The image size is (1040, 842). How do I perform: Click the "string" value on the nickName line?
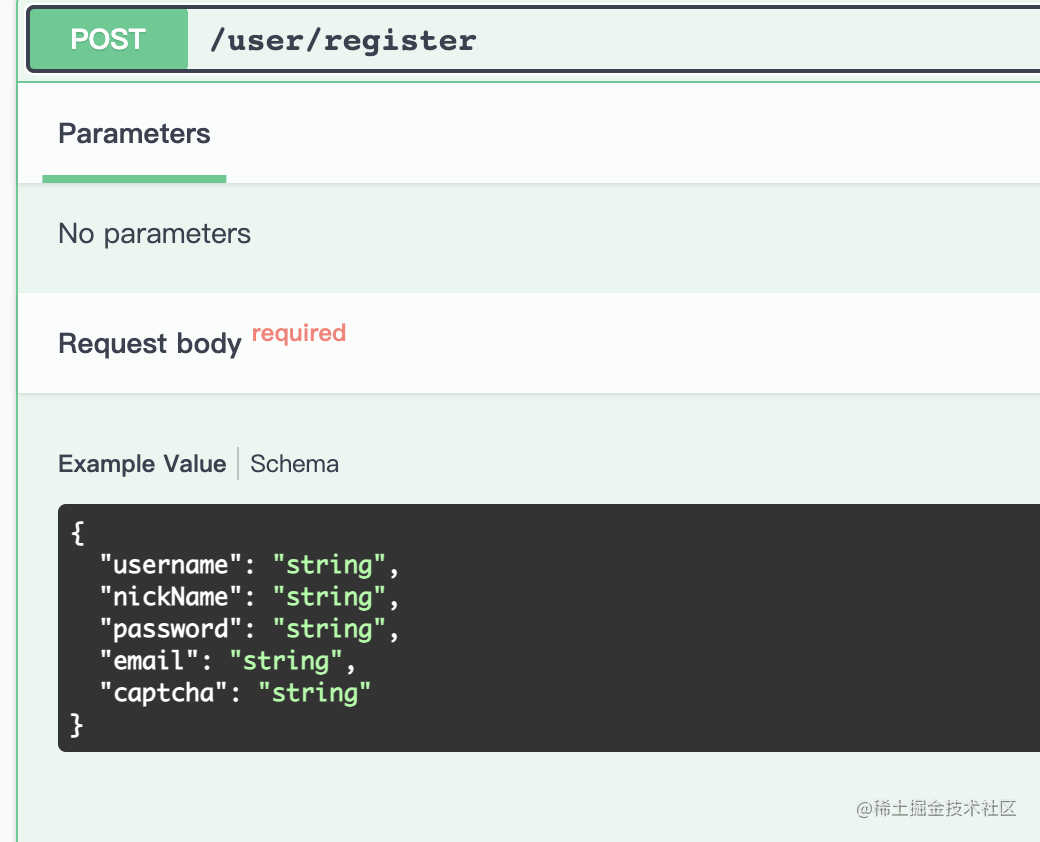click(x=329, y=597)
